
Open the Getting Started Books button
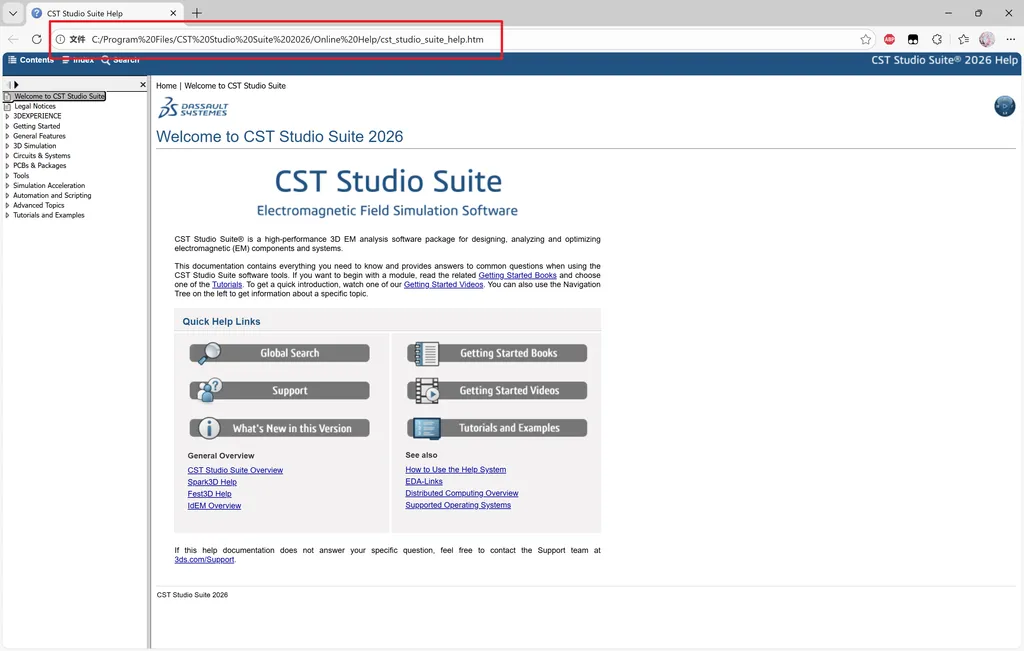pos(497,353)
